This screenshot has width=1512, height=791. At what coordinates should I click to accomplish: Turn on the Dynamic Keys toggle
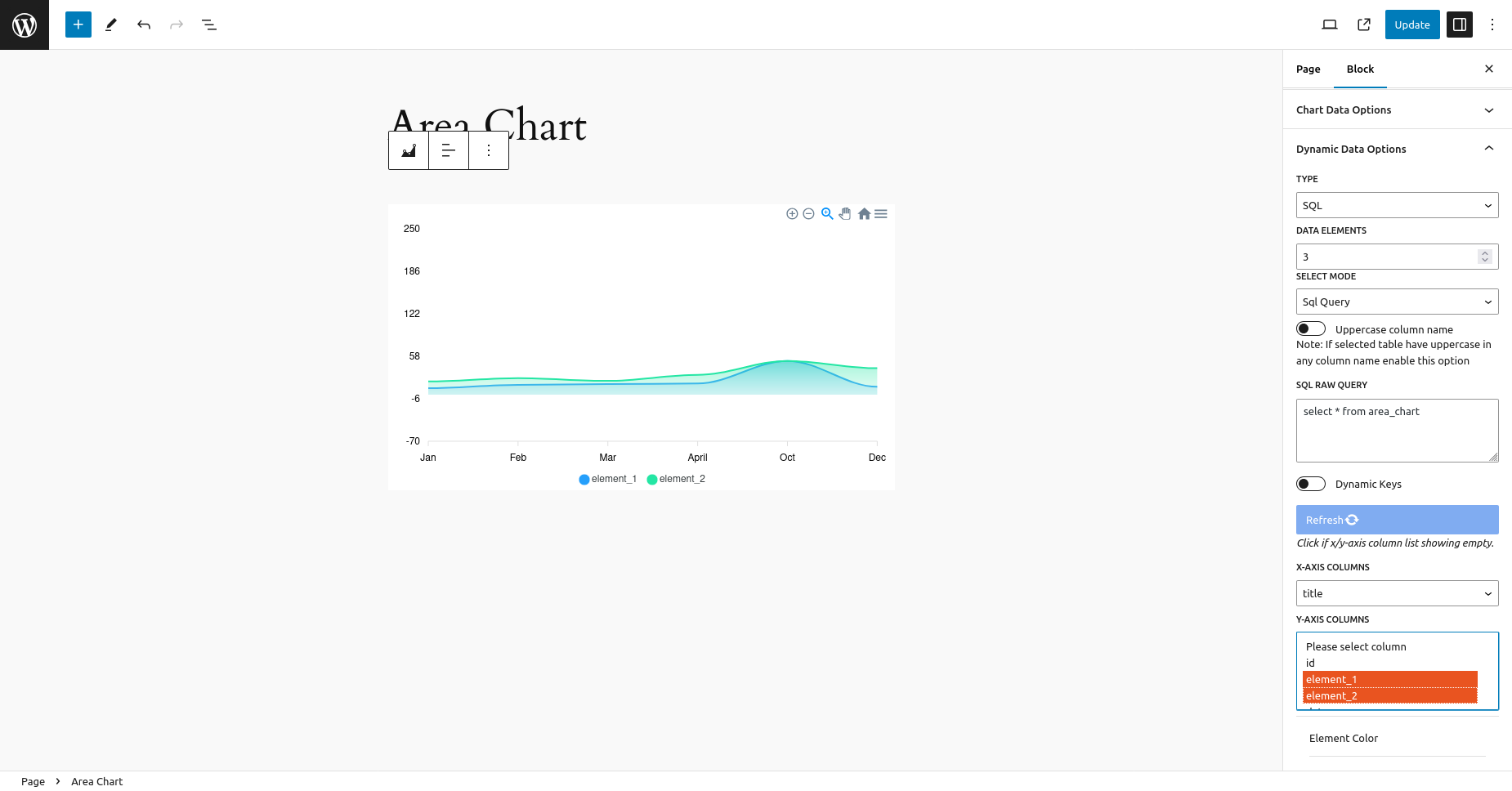[x=1310, y=483]
